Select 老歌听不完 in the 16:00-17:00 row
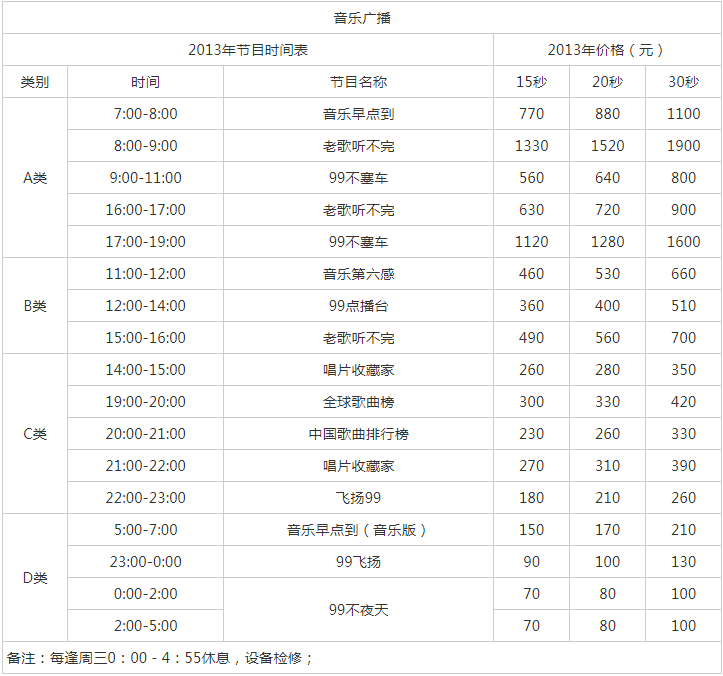Viewport: 723px width, 676px height. 358,210
